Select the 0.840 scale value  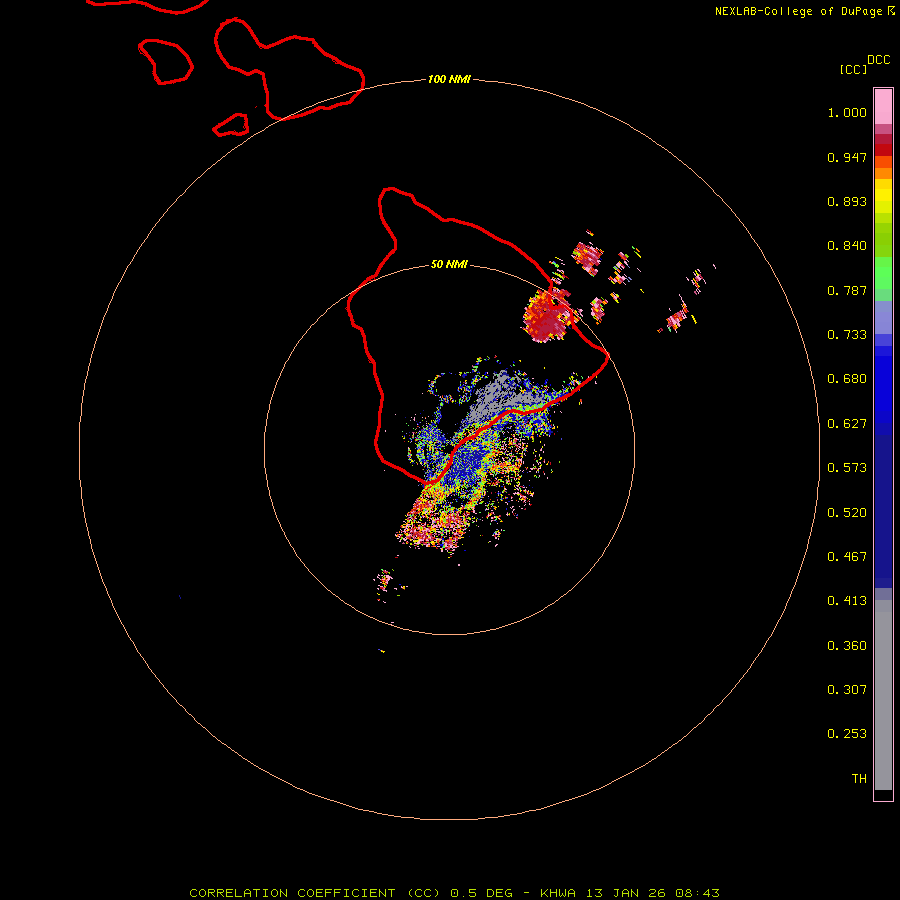tap(847, 246)
